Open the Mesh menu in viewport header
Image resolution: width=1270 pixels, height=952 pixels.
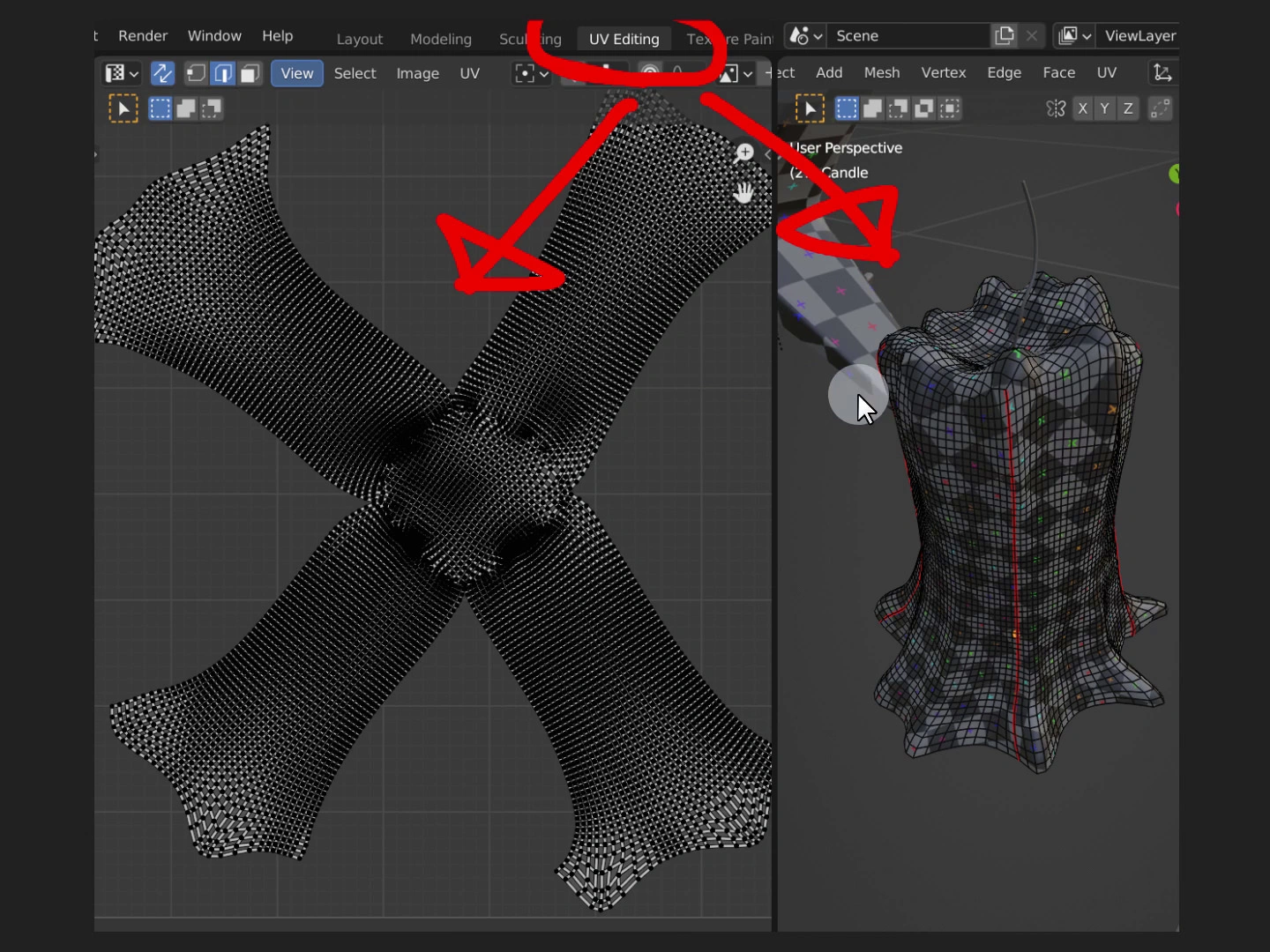(x=882, y=73)
